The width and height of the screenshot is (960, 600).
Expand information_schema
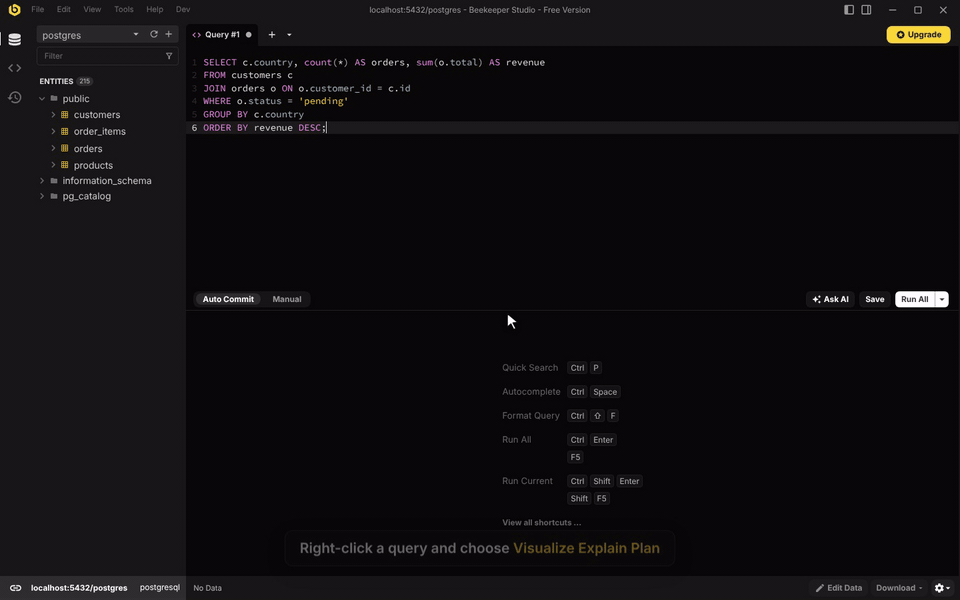[x=42, y=181]
